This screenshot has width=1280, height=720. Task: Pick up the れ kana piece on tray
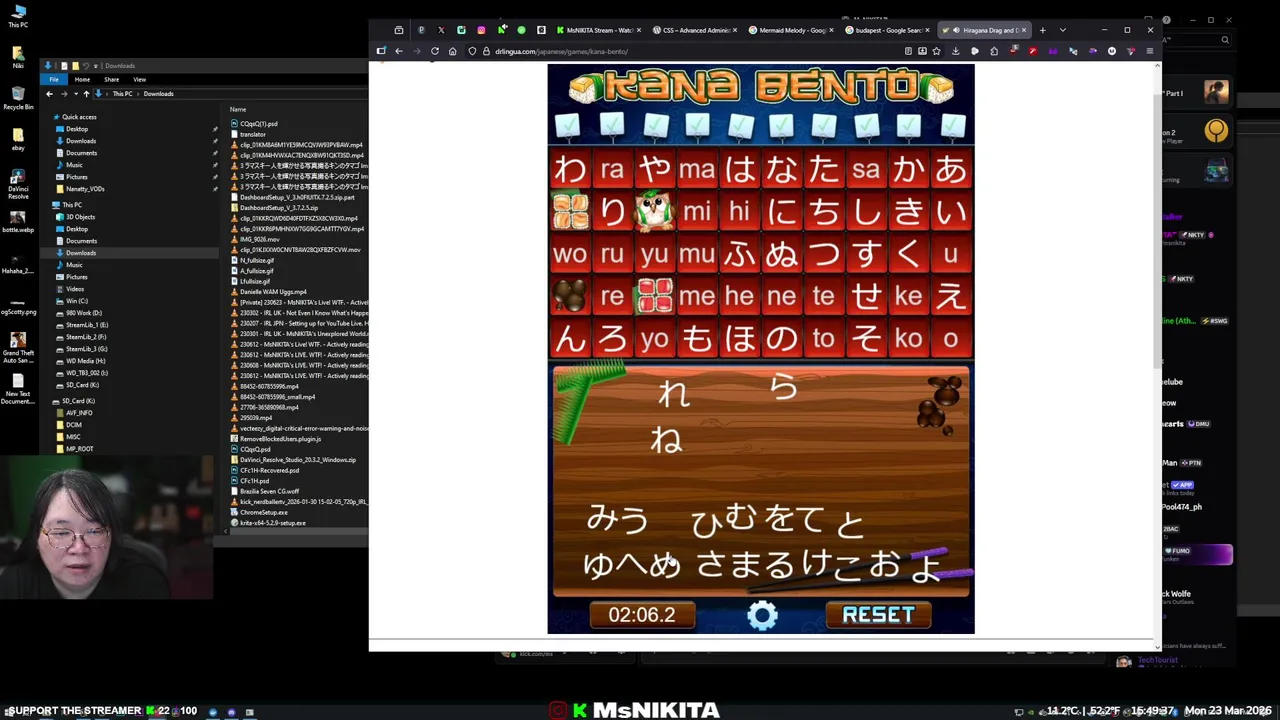coord(674,394)
